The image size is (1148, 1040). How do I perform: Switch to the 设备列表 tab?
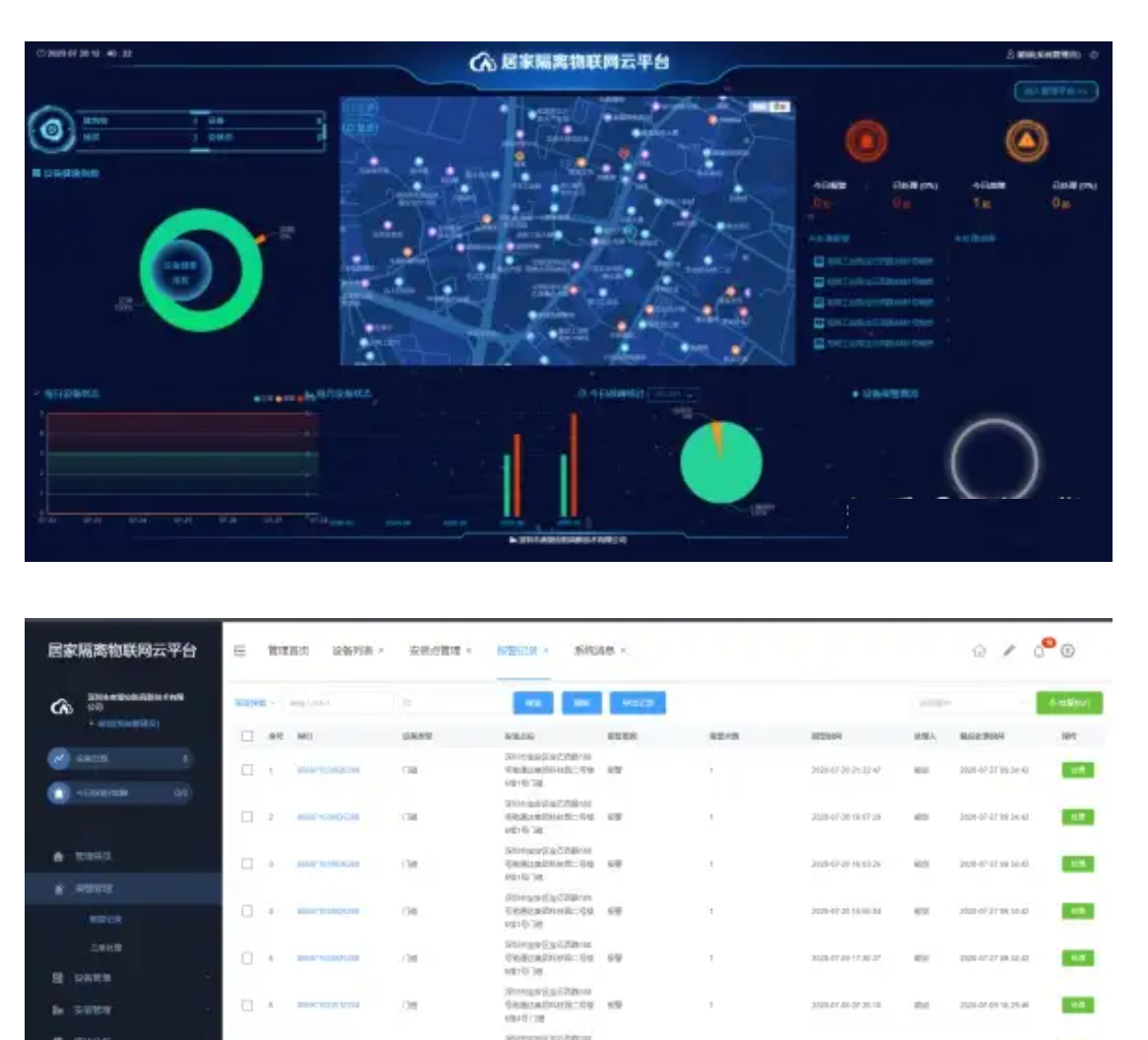pyautogui.click(x=353, y=651)
